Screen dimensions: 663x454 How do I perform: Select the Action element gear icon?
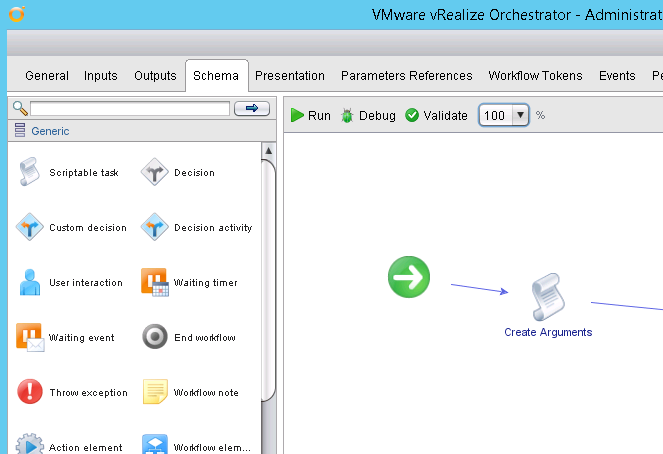(x=30, y=444)
